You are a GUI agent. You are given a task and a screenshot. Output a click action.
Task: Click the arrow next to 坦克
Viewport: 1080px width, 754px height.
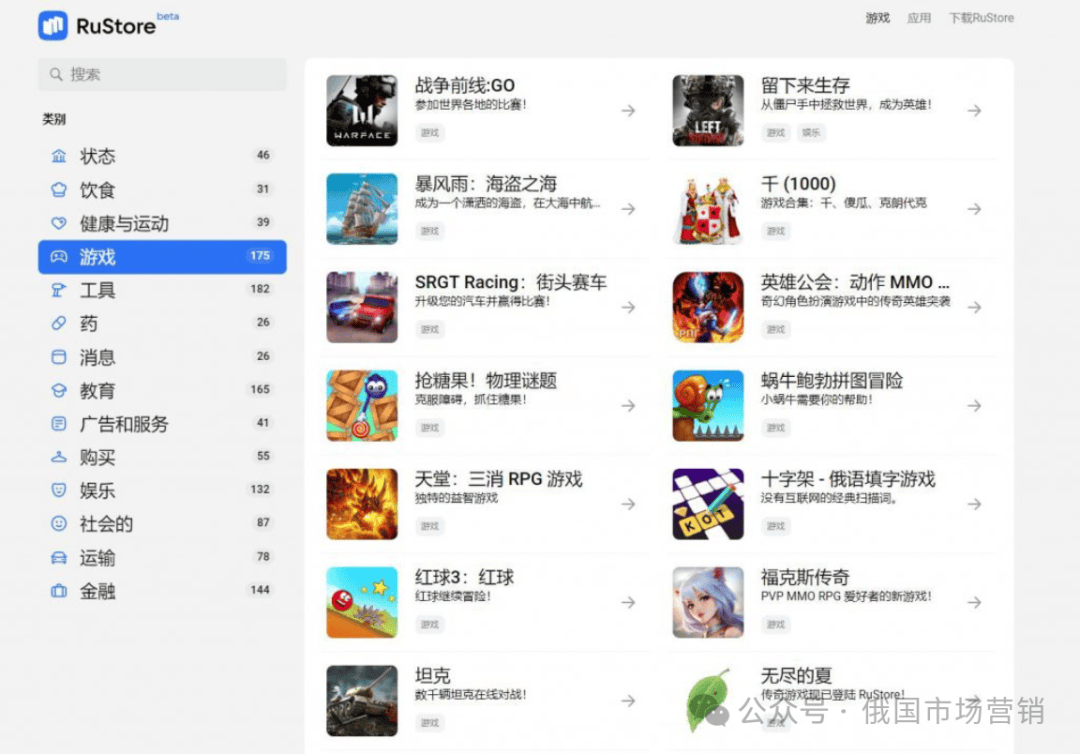628,701
